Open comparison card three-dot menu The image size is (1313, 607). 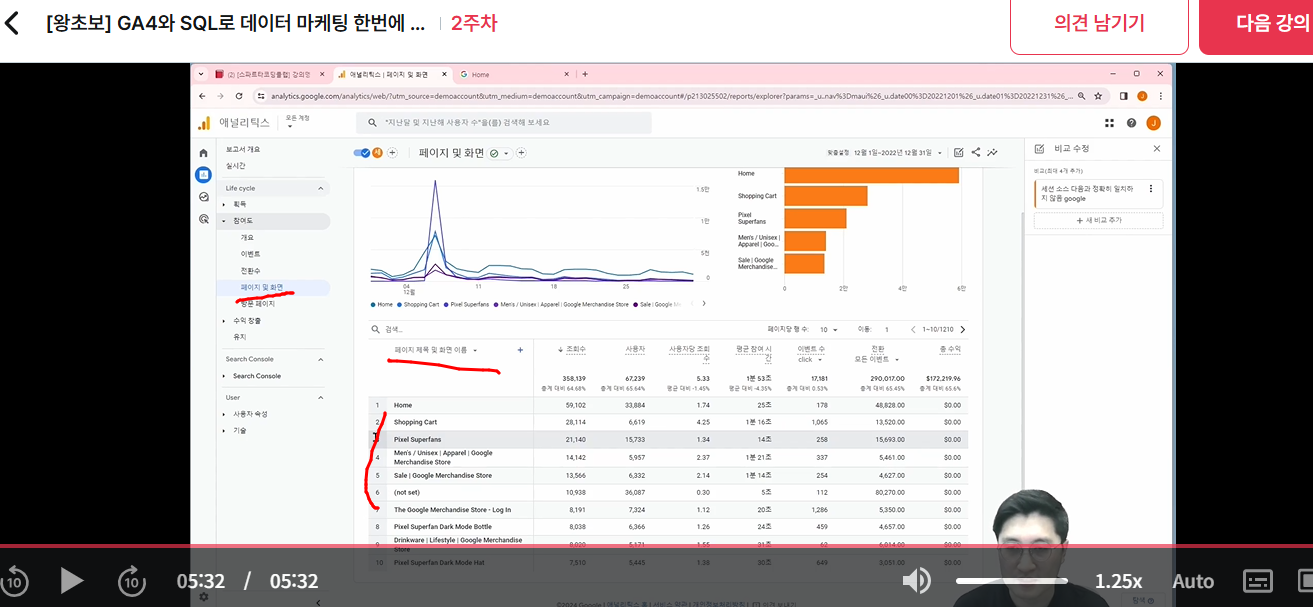tap(1151, 188)
